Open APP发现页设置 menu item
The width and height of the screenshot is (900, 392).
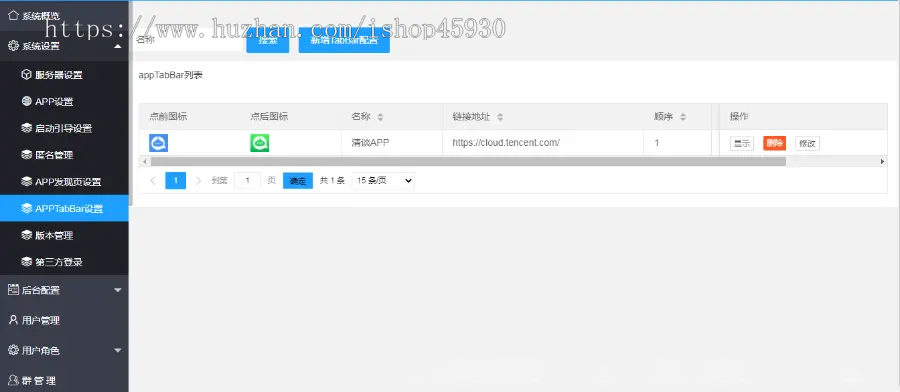pyautogui.click(x=64, y=181)
